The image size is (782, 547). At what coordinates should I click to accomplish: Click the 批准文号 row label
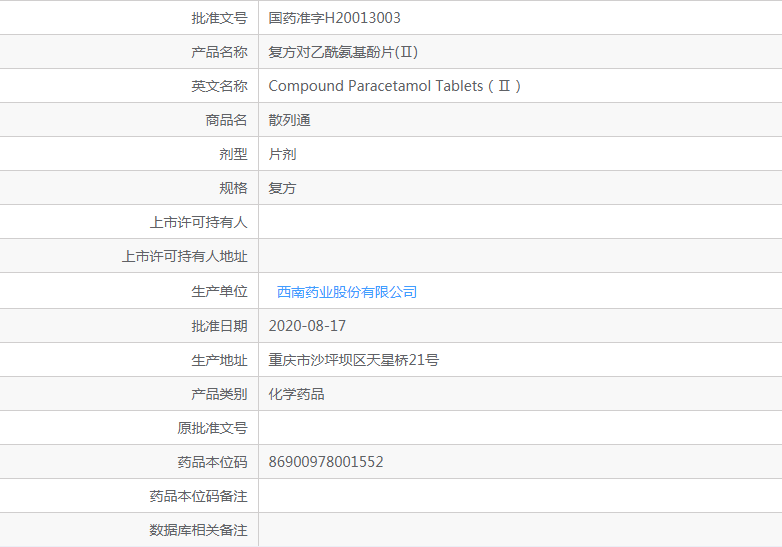pyautogui.click(x=219, y=18)
